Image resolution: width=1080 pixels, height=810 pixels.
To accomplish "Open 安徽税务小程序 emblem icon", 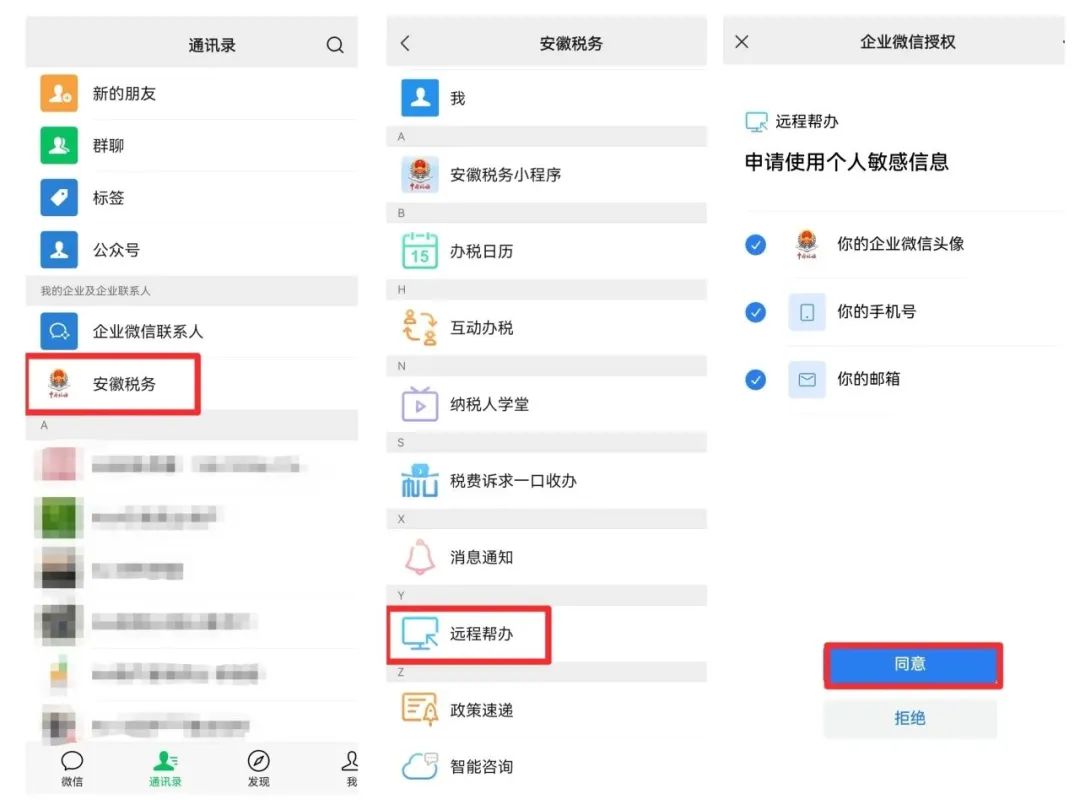I will (x=419, y=174).
